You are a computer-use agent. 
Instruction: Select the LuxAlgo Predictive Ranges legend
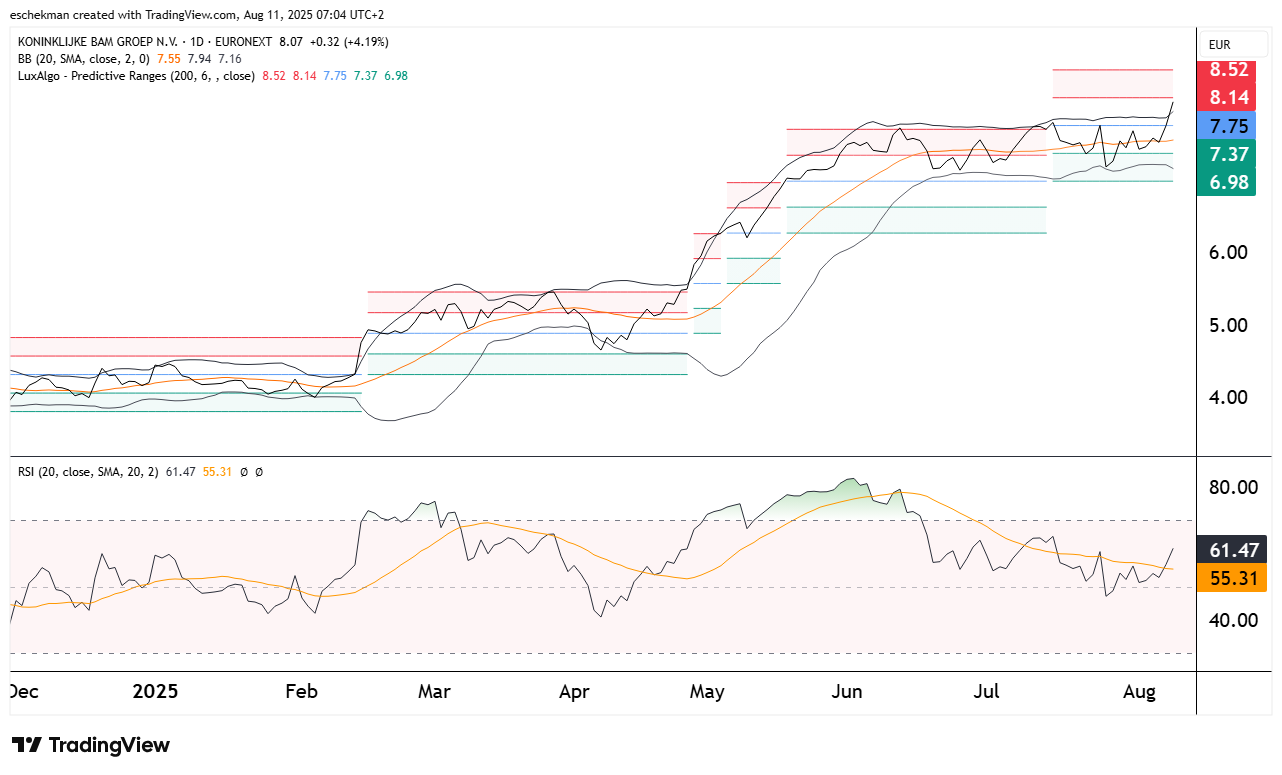pos(136,76)
